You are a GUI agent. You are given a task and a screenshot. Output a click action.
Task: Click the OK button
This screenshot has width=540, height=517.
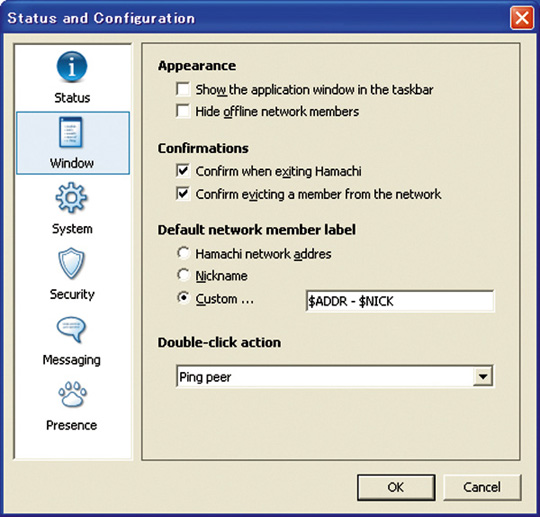pos(396,487)
